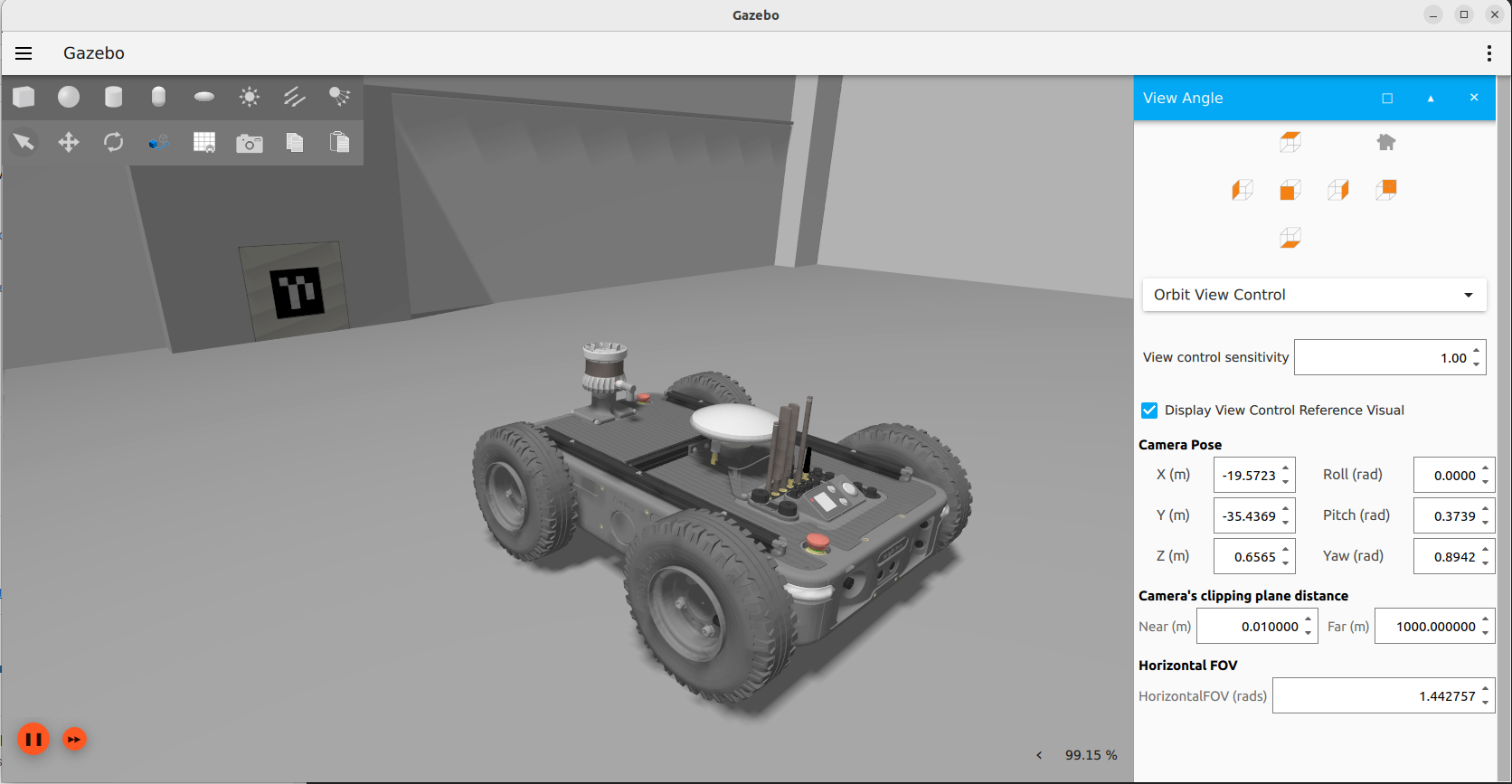Reset view with the home icon
The height and width of the screenshot is (784, 1512).
point(1385,142)
